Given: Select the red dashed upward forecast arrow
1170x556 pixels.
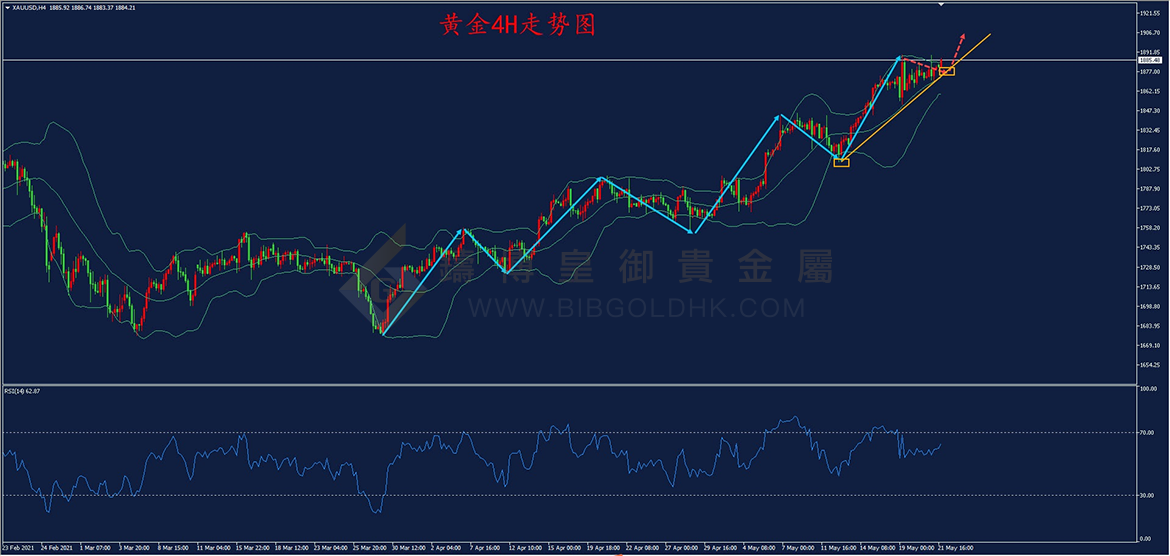Looking at the screenshot, I should (x=956, y=51).
